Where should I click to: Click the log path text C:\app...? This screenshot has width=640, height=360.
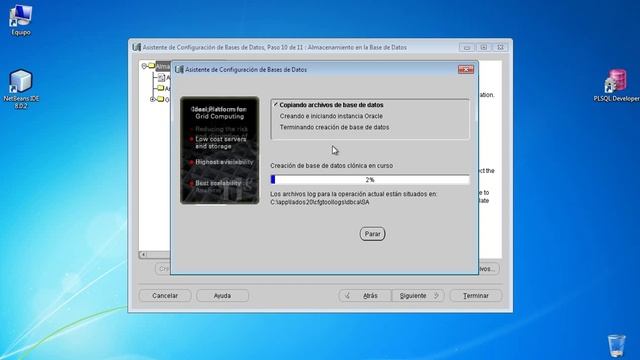(x=320, y=202)
